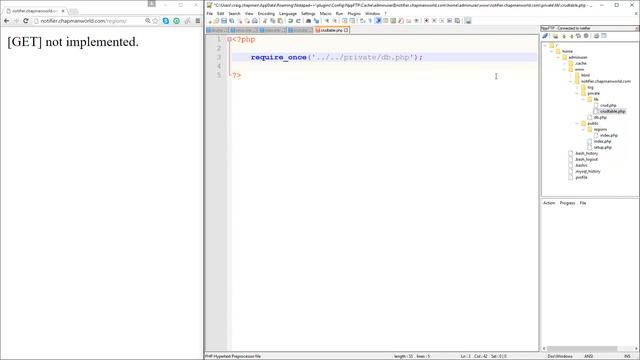
Task: Open the Window menu
Action: click(373, 13)
